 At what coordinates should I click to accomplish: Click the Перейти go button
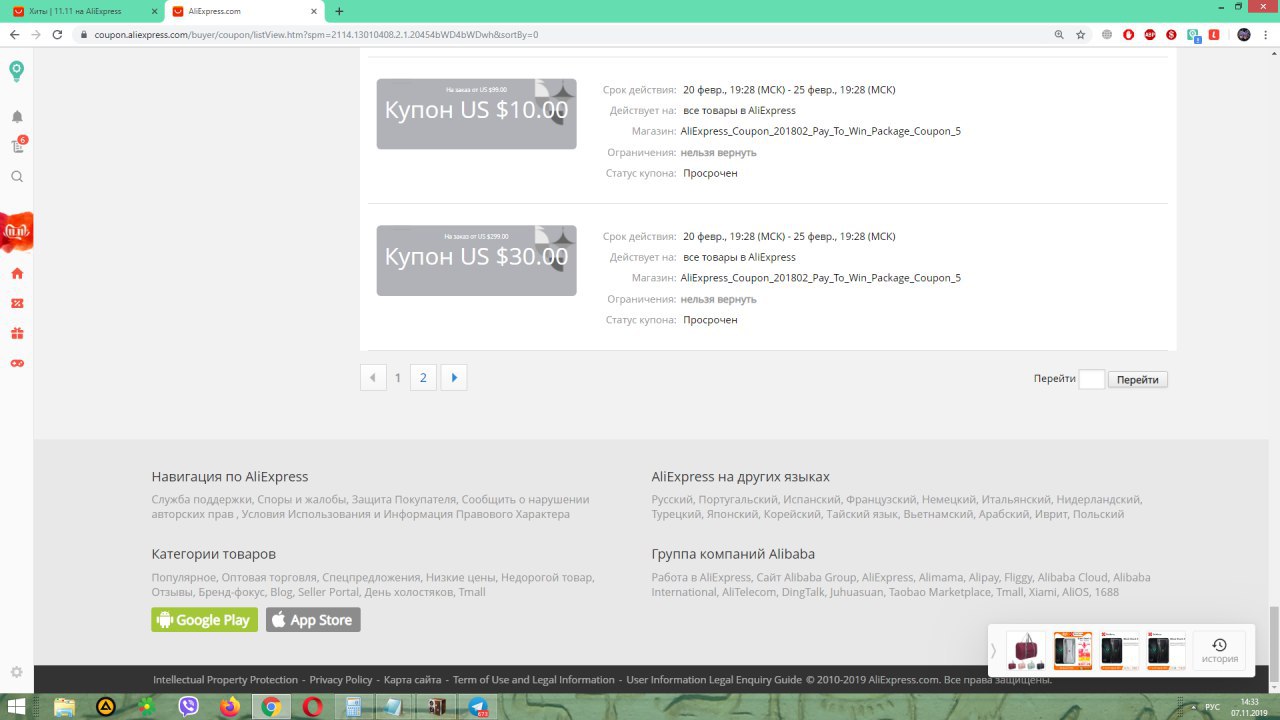[1137, 380]
